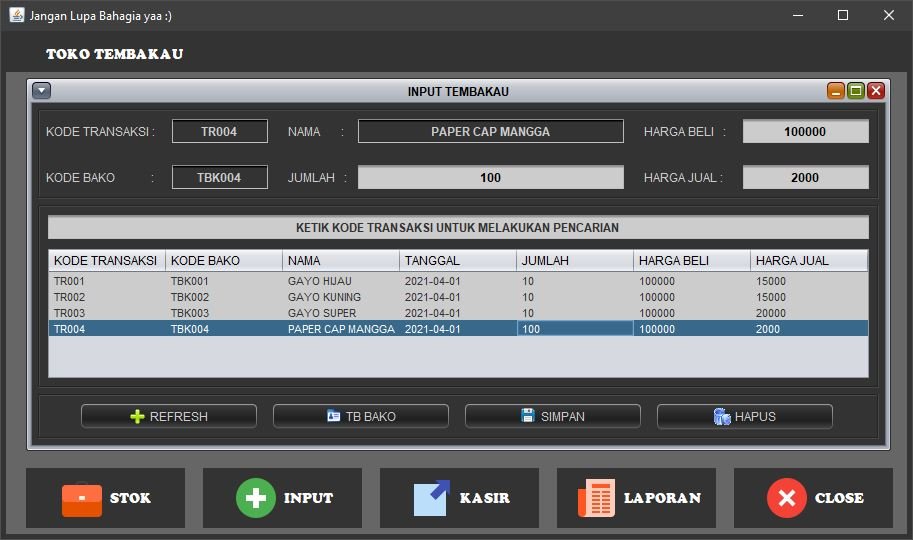
Task: Open the LAPORAN report icon
Action: pos(597,498)
